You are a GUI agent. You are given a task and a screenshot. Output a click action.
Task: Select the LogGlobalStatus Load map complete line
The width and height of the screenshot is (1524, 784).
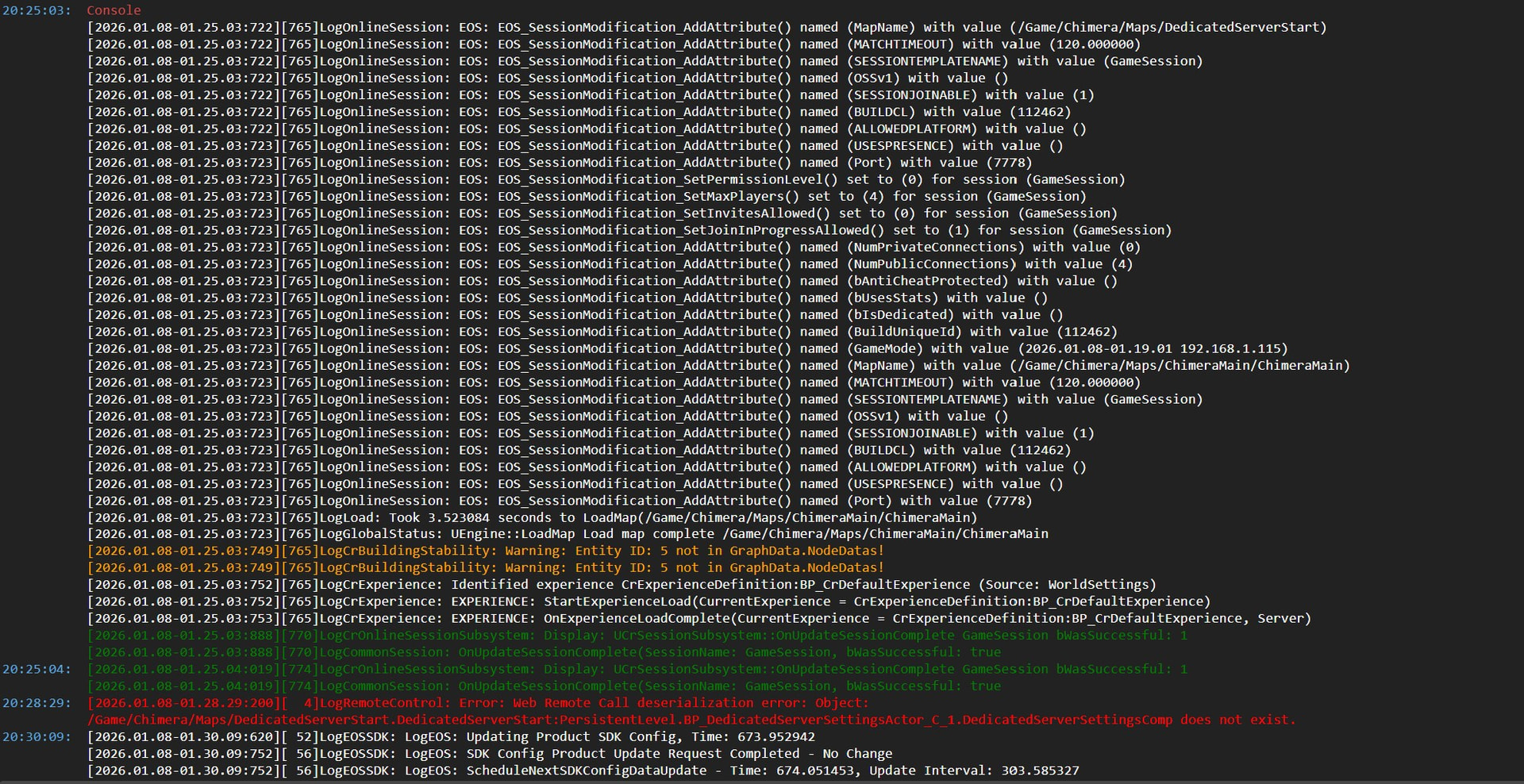[x=568, y=534]
